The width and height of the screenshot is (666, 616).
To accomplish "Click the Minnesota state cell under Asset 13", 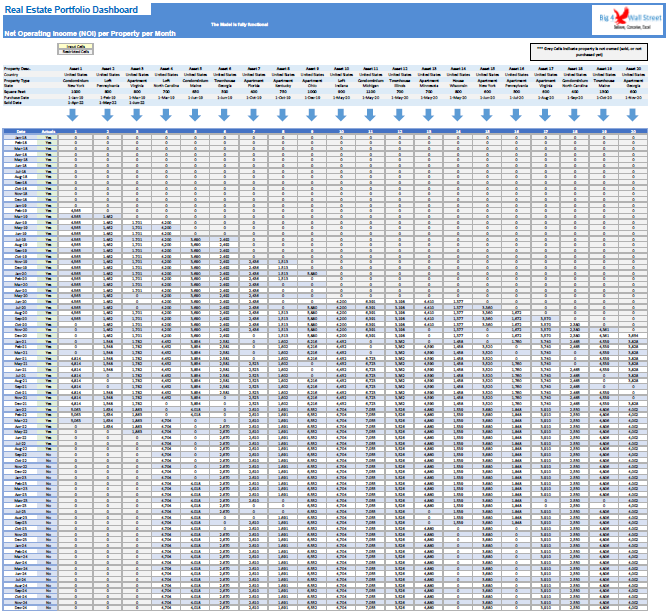I will point(429,85).
